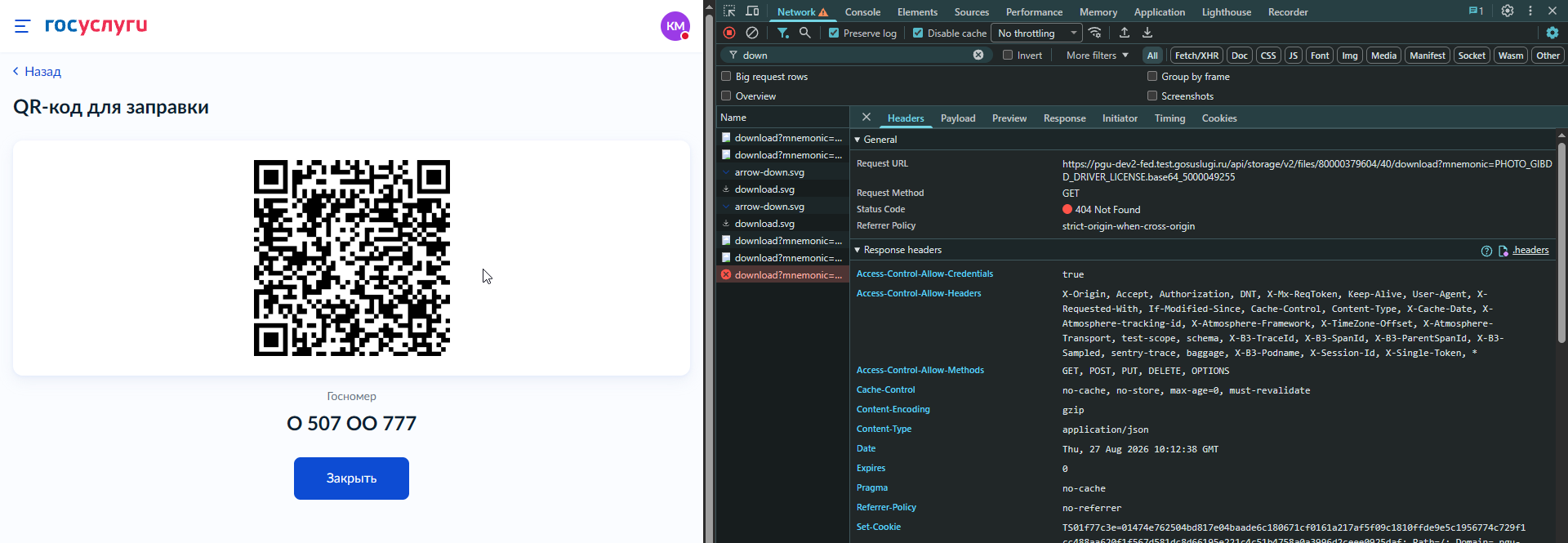Click the header overrides file icon
The height and width of the screenshot is (543, 1568).
coord(1503,251)
